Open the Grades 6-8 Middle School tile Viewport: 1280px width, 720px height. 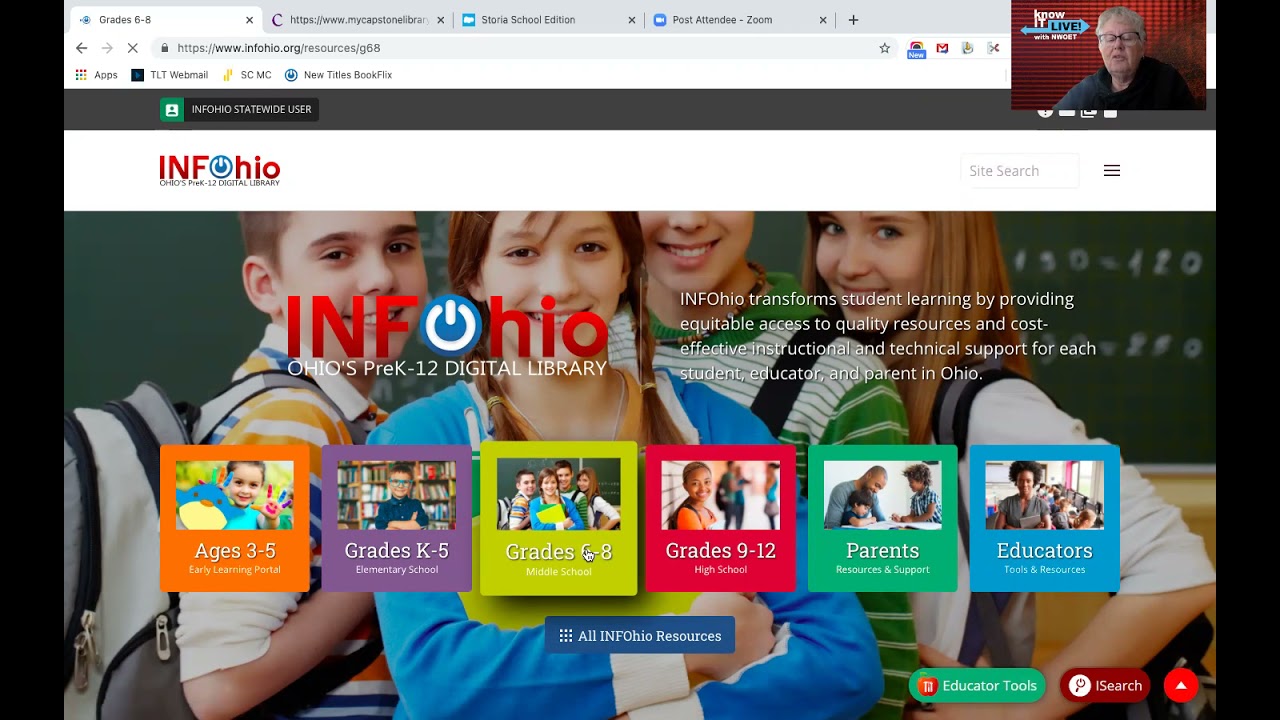click(x=559, y=518)
